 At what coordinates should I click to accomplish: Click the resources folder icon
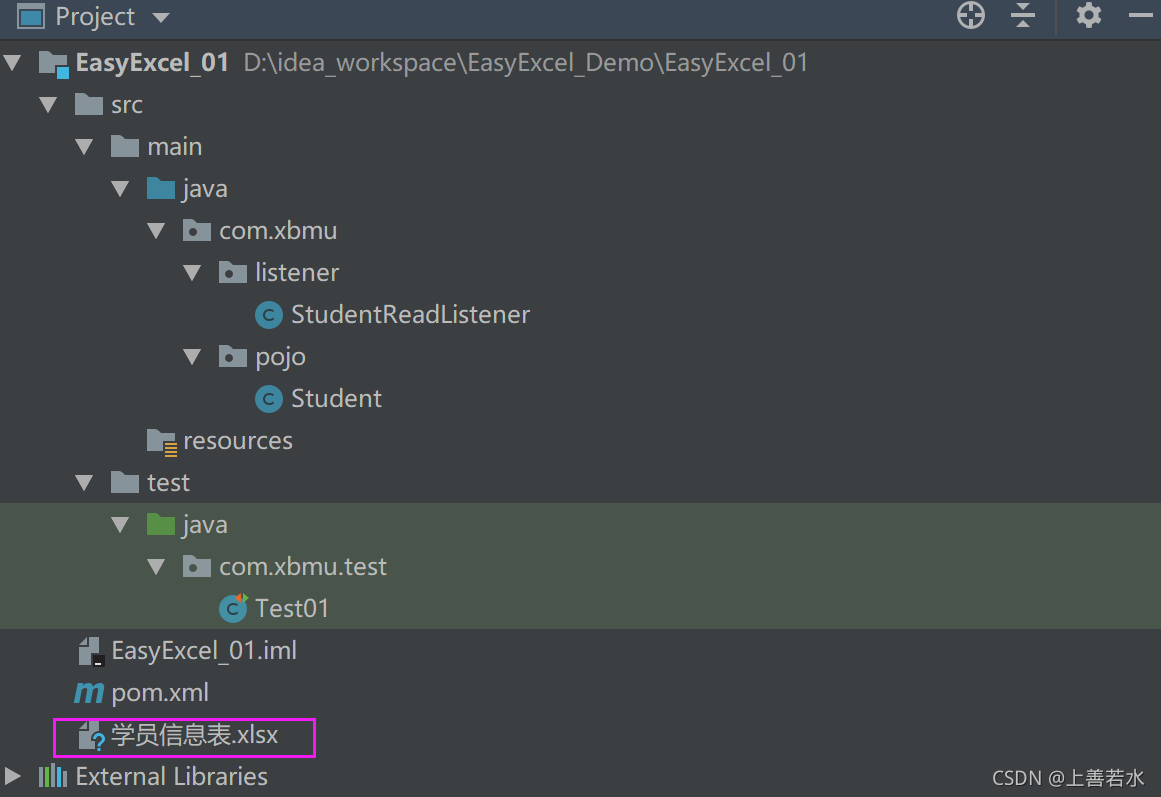[161, 442]
